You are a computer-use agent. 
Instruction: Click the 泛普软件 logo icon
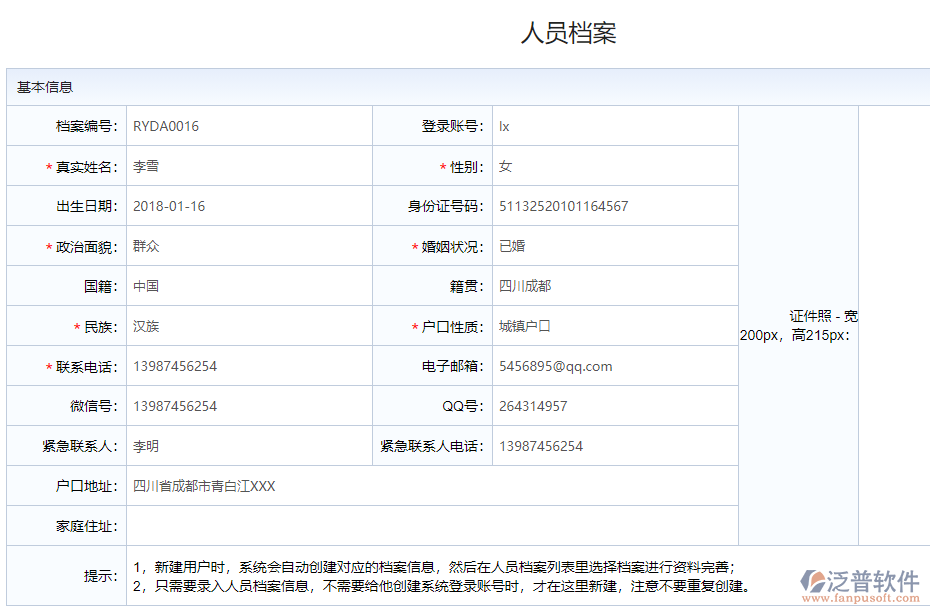coord(815,582)
